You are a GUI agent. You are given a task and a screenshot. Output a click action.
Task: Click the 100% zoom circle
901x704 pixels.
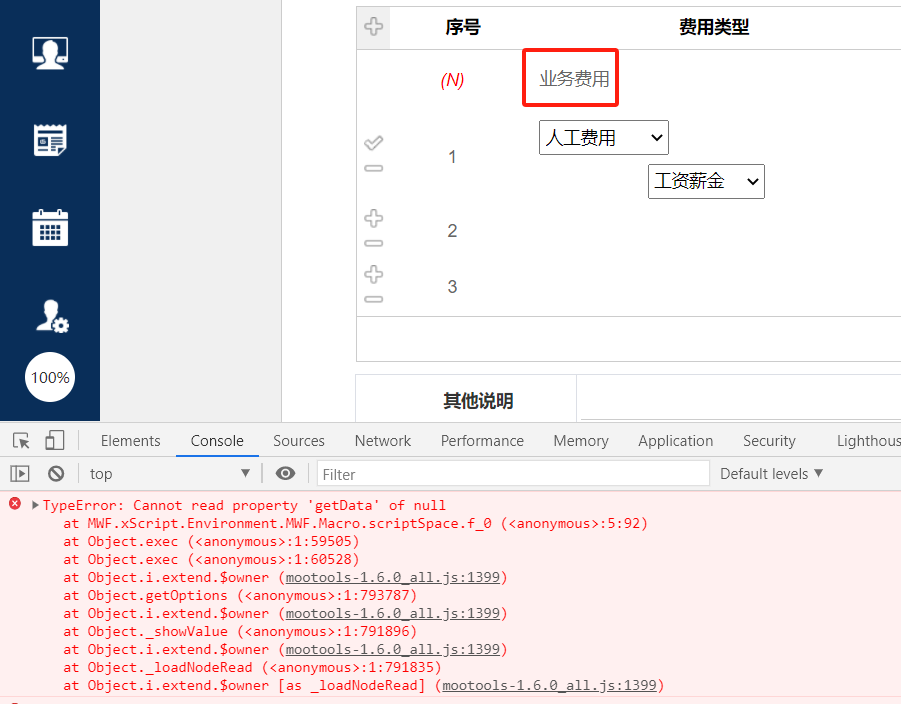50,377
